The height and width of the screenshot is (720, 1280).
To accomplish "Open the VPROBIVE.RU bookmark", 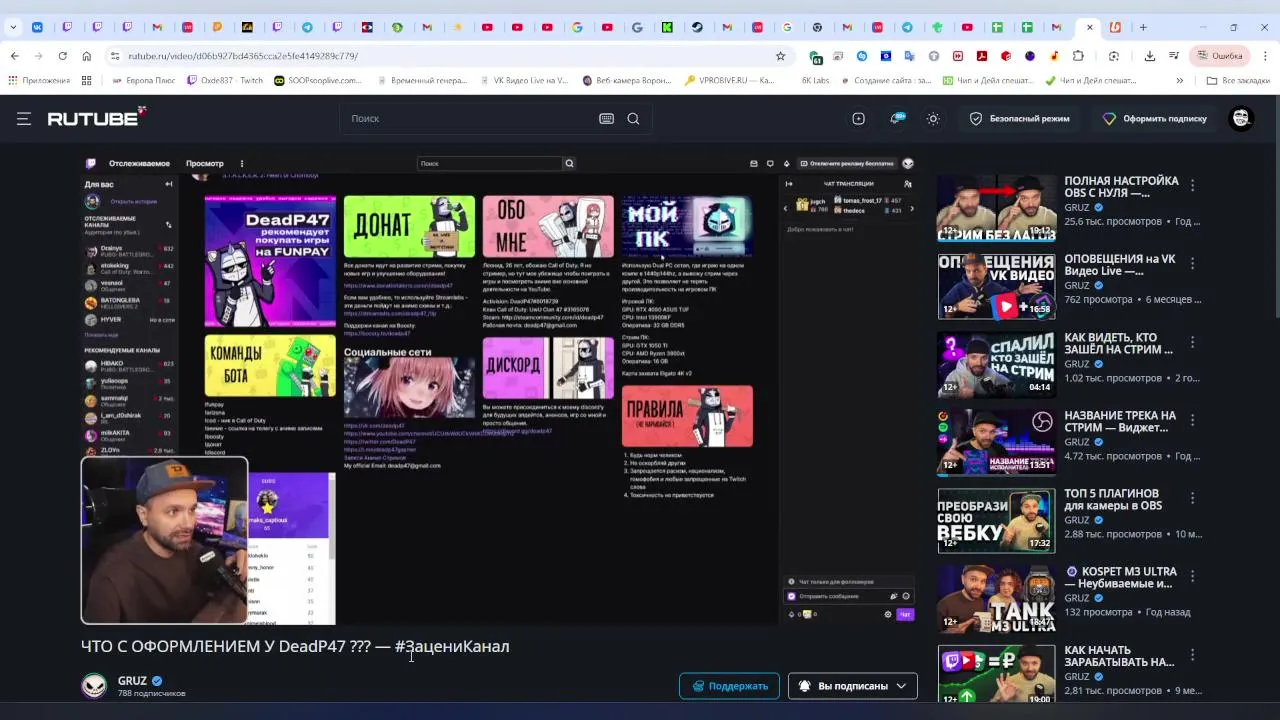I will tap(728, 80).
